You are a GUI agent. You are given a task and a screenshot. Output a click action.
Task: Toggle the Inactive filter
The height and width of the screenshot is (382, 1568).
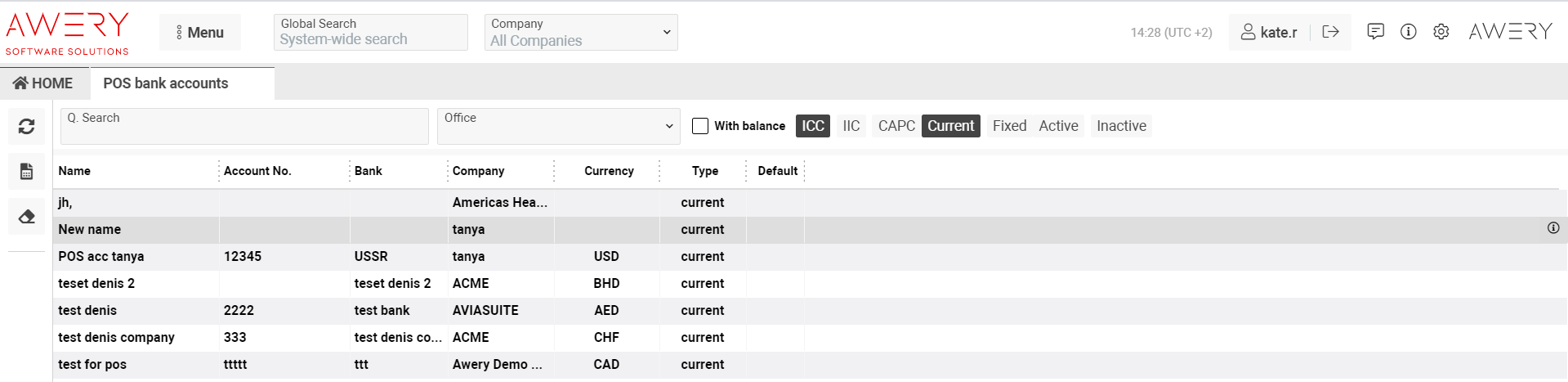pyautogui.click(x=1120, y=126)
